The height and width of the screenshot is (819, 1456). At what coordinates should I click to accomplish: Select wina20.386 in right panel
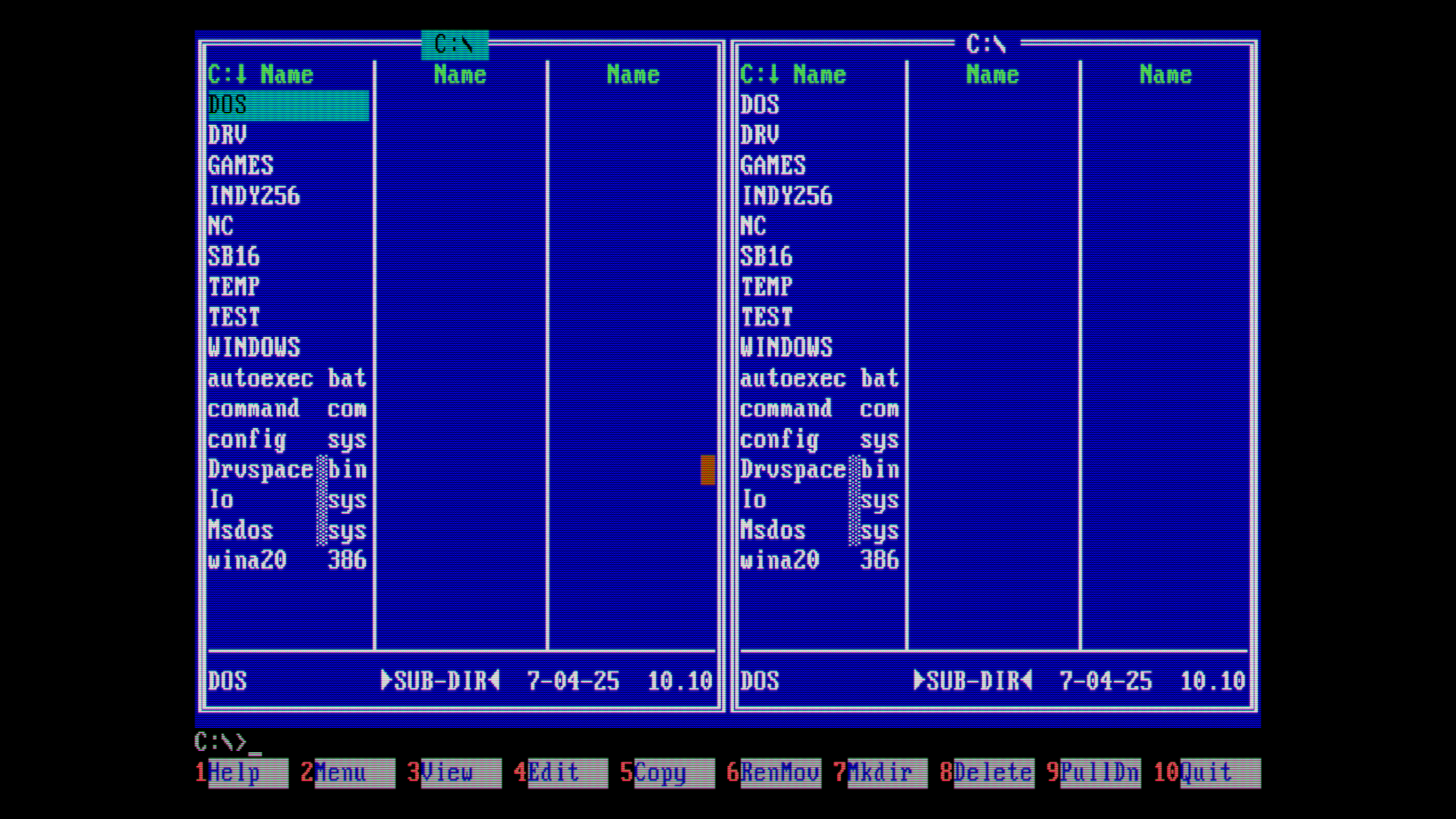(821, 560)
